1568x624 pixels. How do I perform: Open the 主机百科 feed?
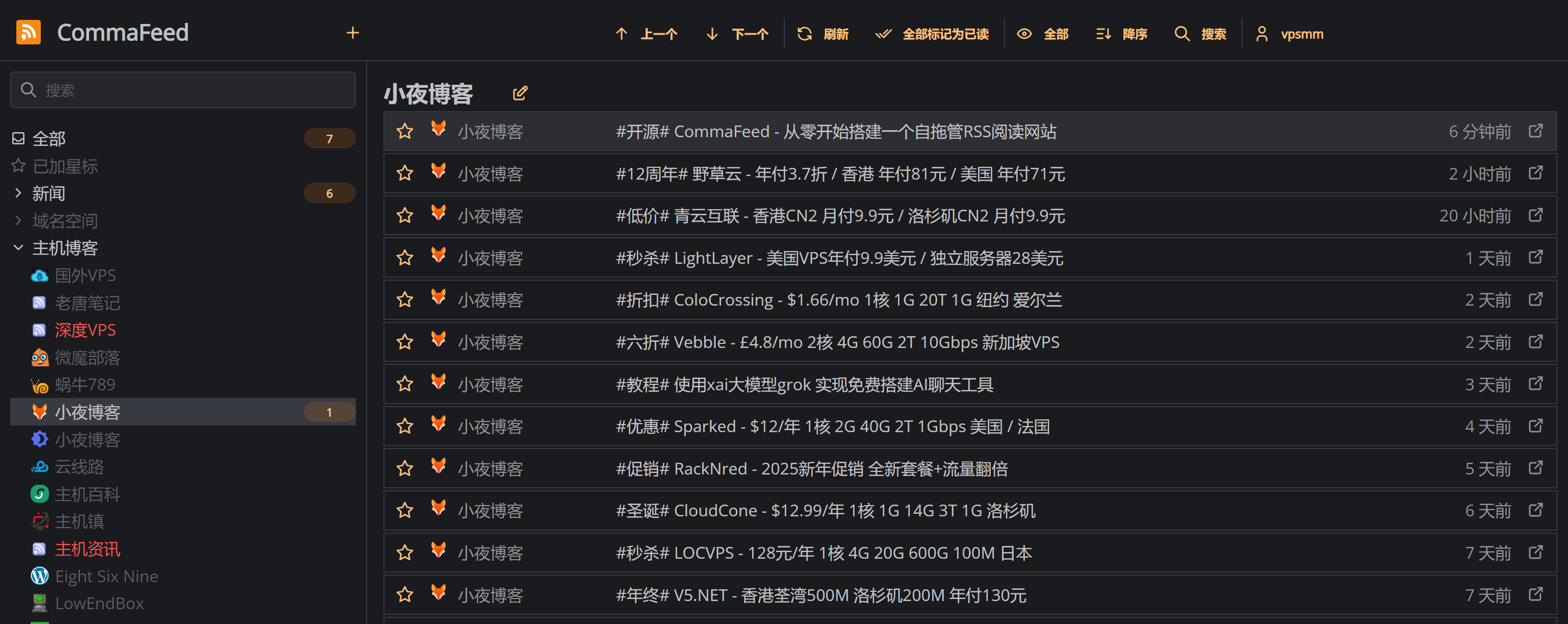(x=183, y=494)
